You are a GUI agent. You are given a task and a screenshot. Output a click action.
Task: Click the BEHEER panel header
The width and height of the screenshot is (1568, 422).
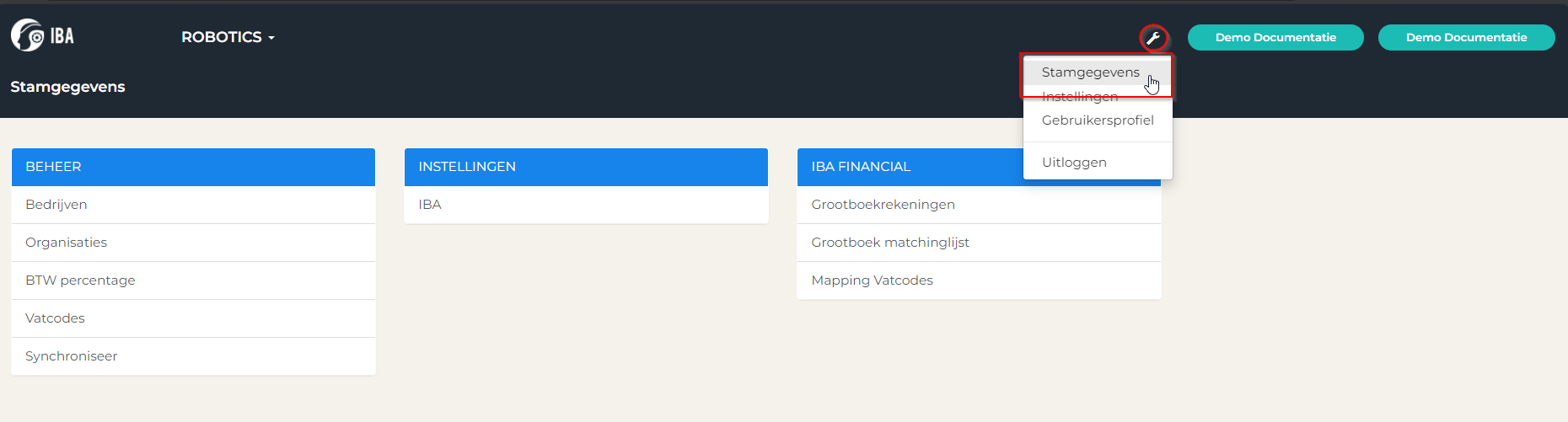click(193, 167)
